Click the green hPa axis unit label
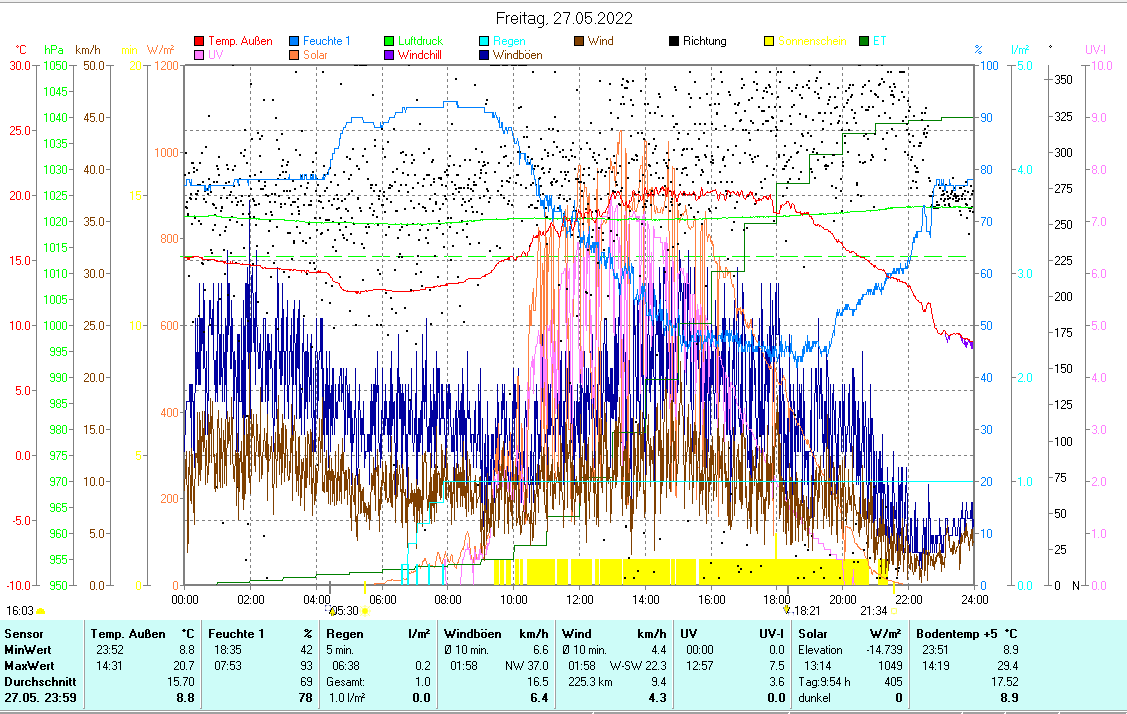The image size is (1127, 714). tap(54, 50)
